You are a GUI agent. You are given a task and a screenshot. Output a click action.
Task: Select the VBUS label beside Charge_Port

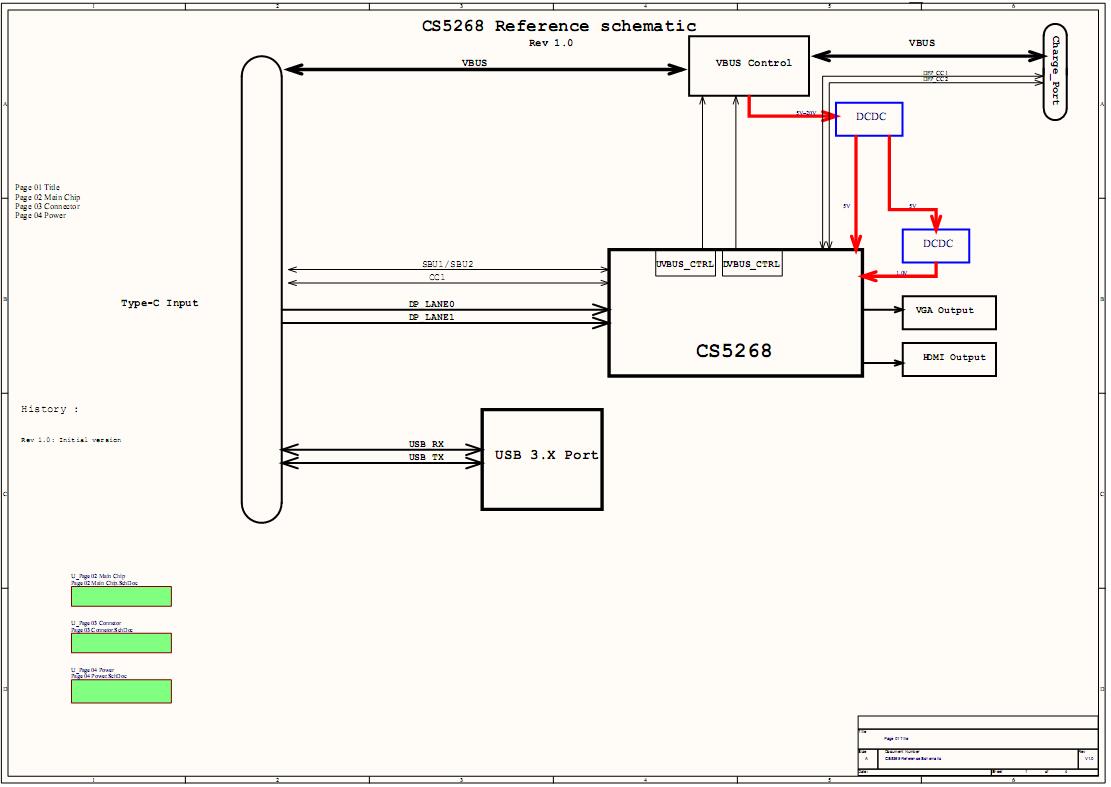point(922,43)
